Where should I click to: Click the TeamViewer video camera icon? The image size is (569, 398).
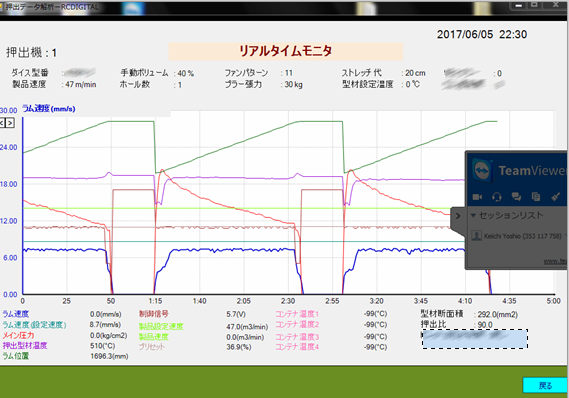477,197
